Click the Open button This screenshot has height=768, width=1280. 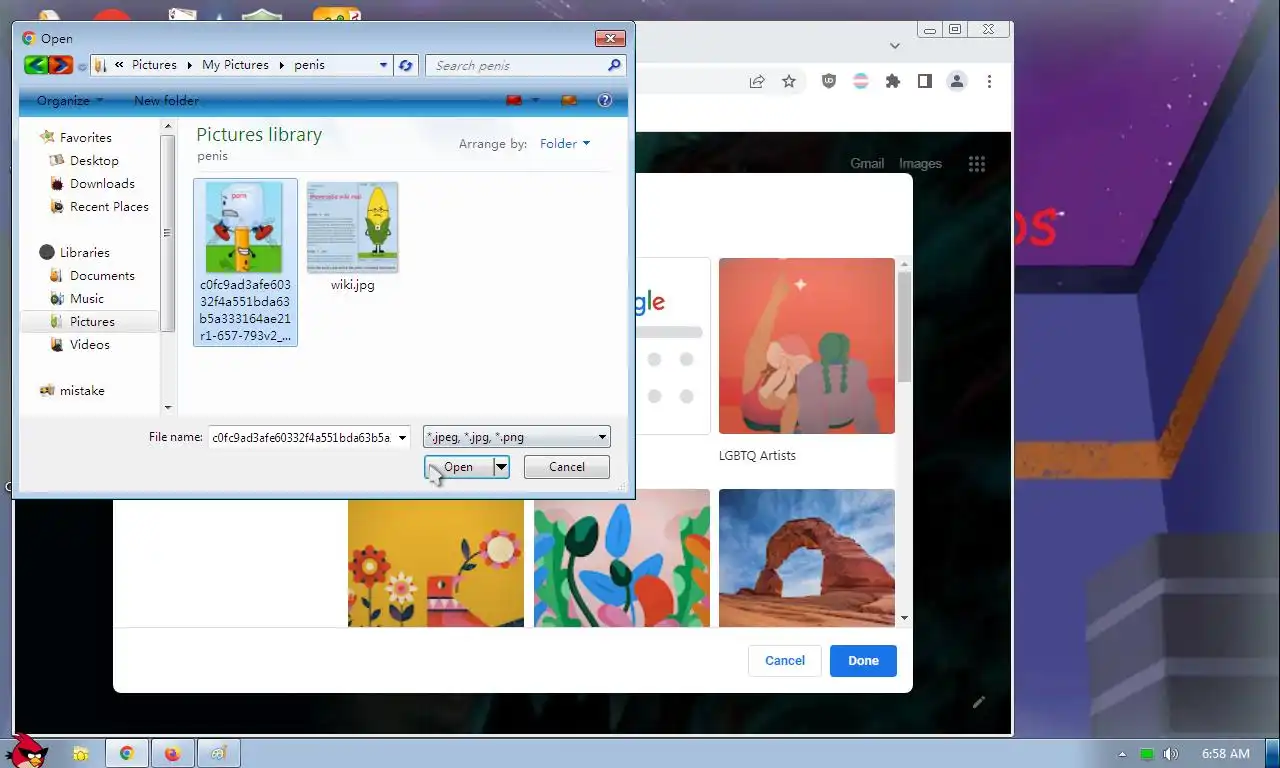(x=459, y=467)
